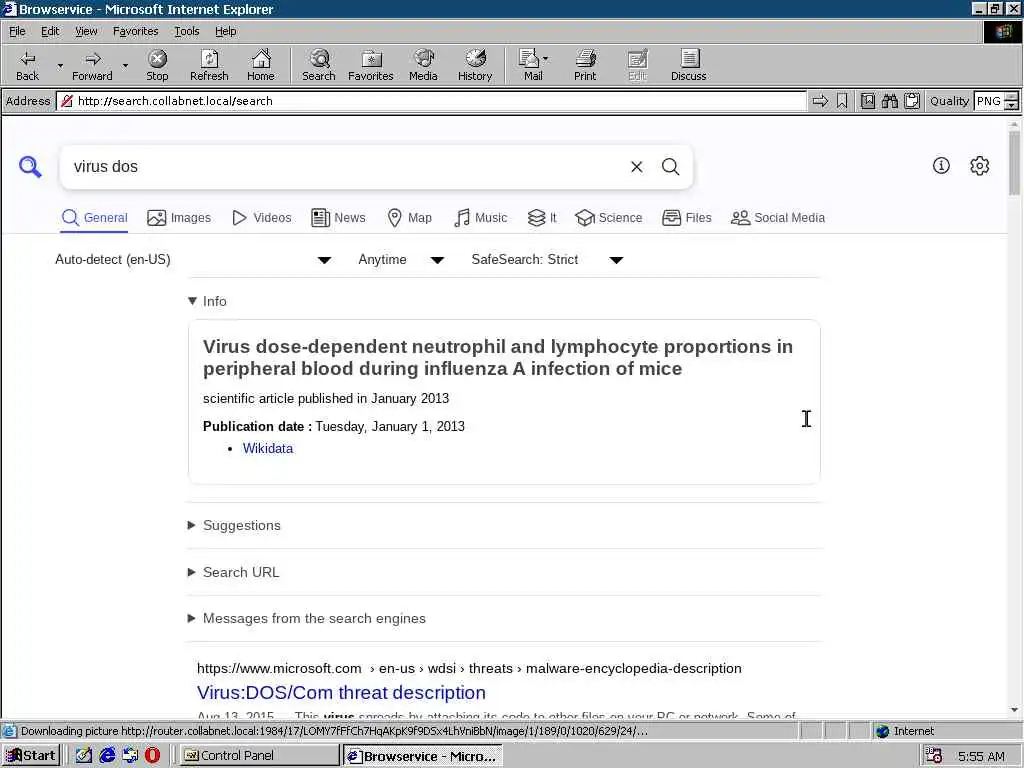Switch to the Map tab
Image resolution: width=1024 pixels, height=768 pixels.
coord(409,218)
